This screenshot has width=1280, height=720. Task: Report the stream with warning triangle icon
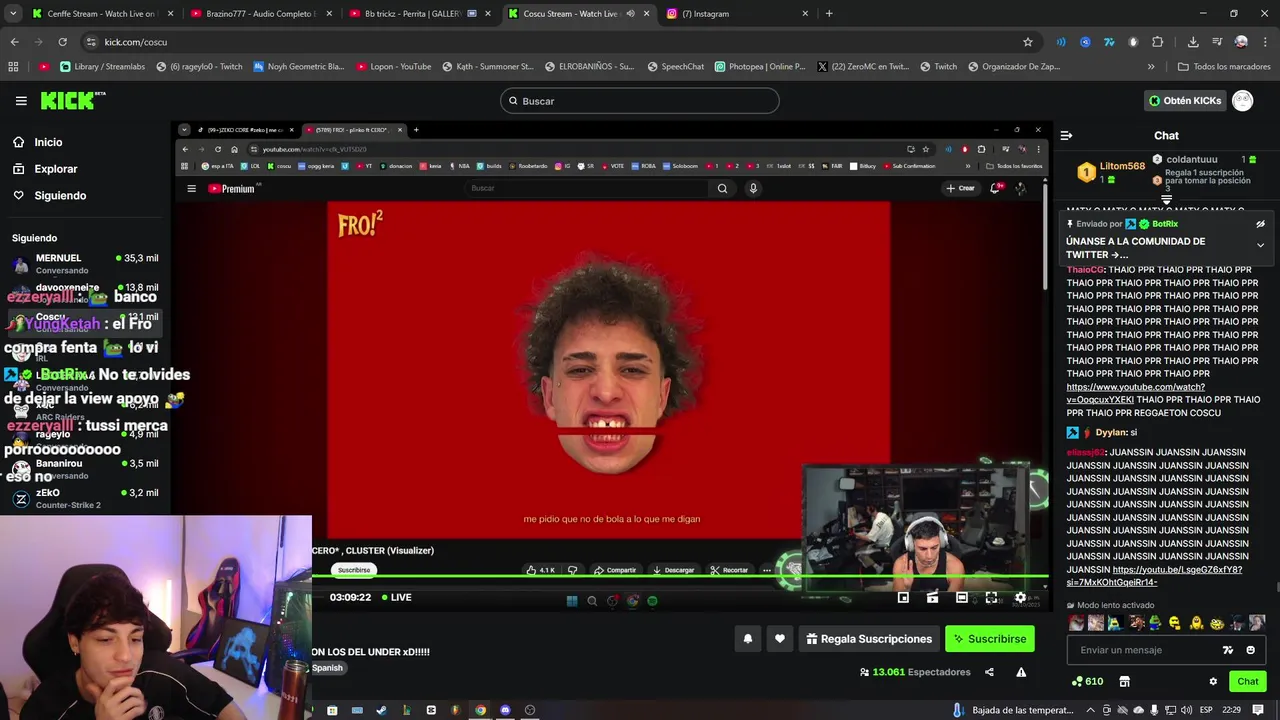point(1021,672)
